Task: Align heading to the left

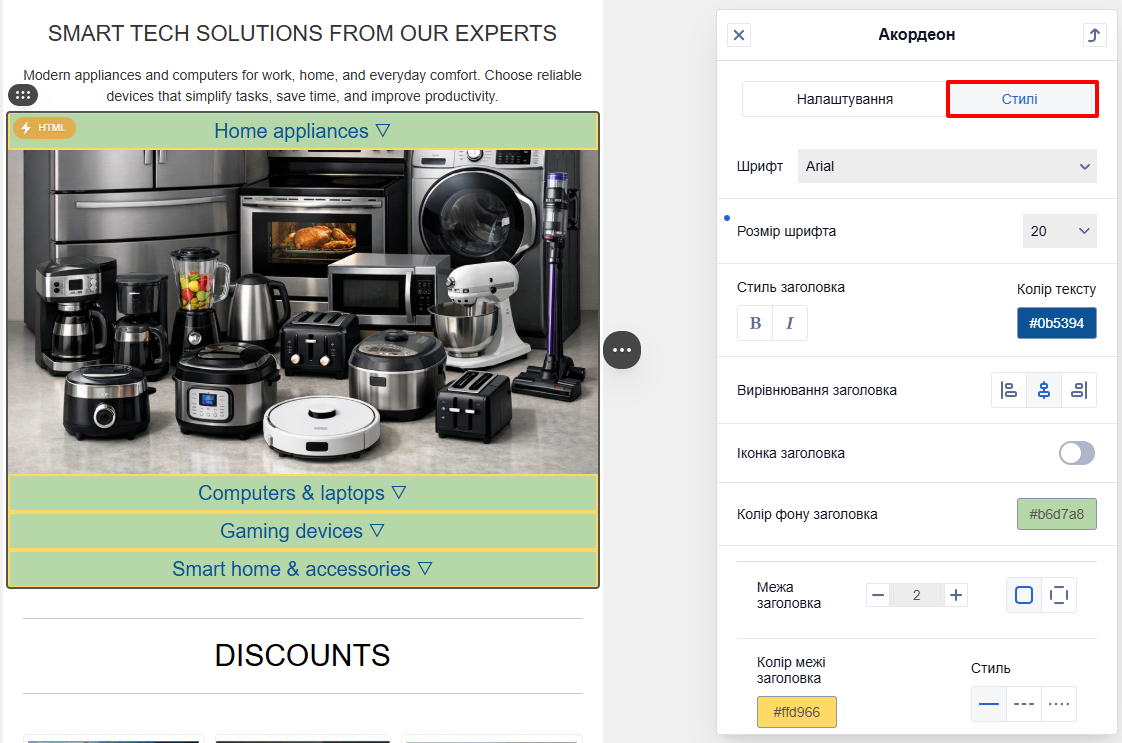Action: [x=1009, y=390]
